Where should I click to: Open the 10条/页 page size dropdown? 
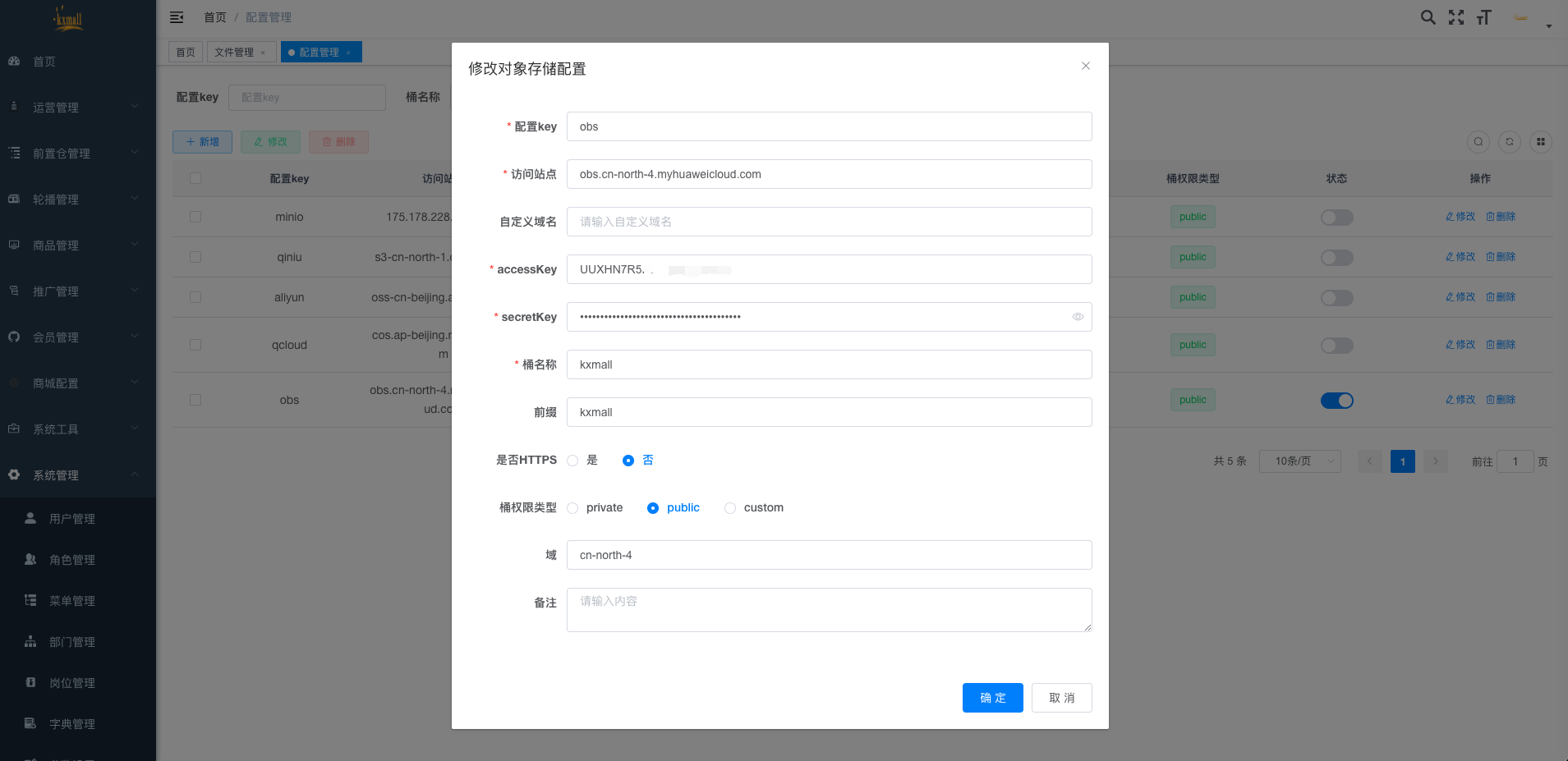click(1299, 461)
